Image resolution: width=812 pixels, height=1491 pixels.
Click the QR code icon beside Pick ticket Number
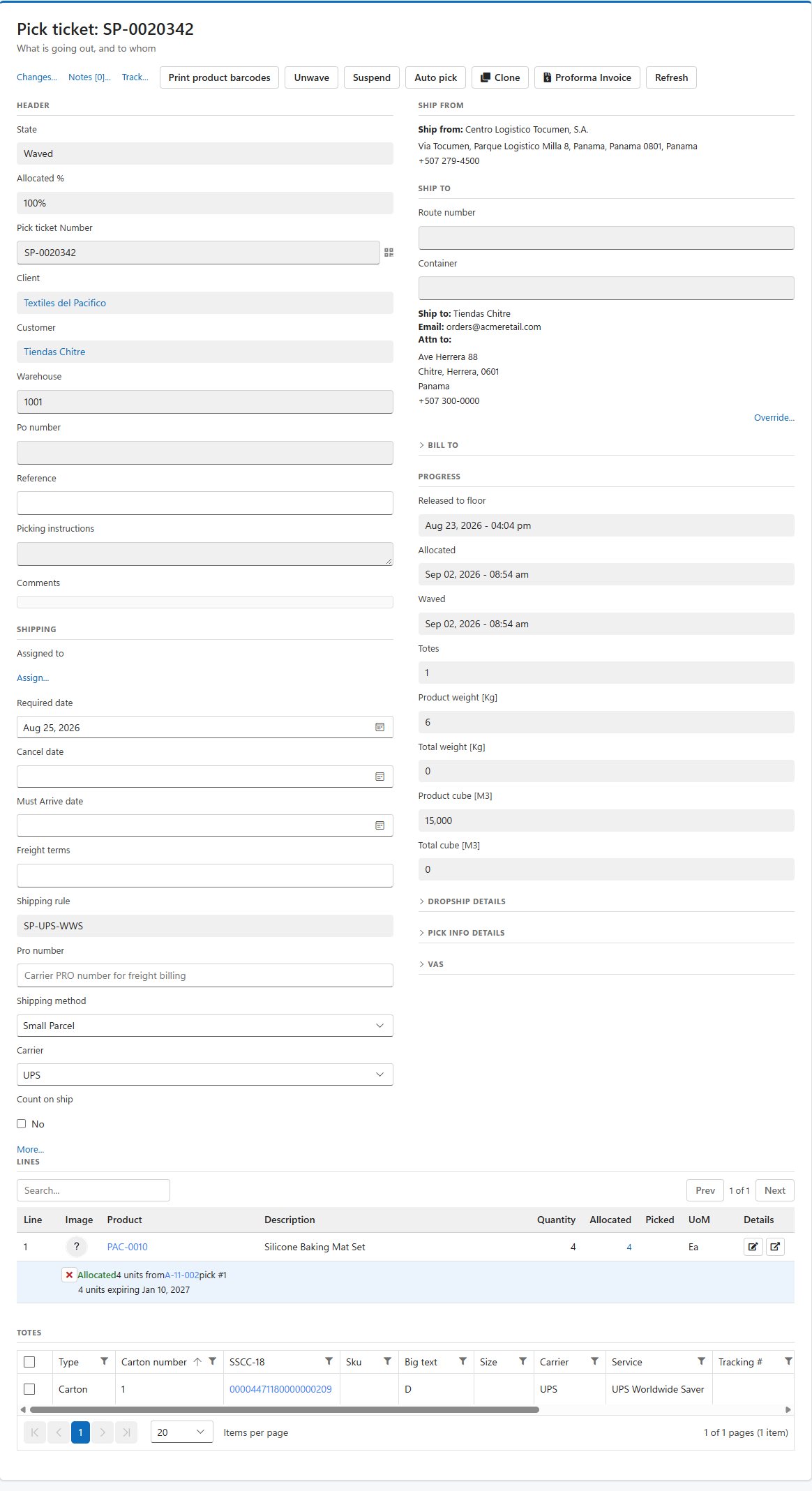(389, 253)
